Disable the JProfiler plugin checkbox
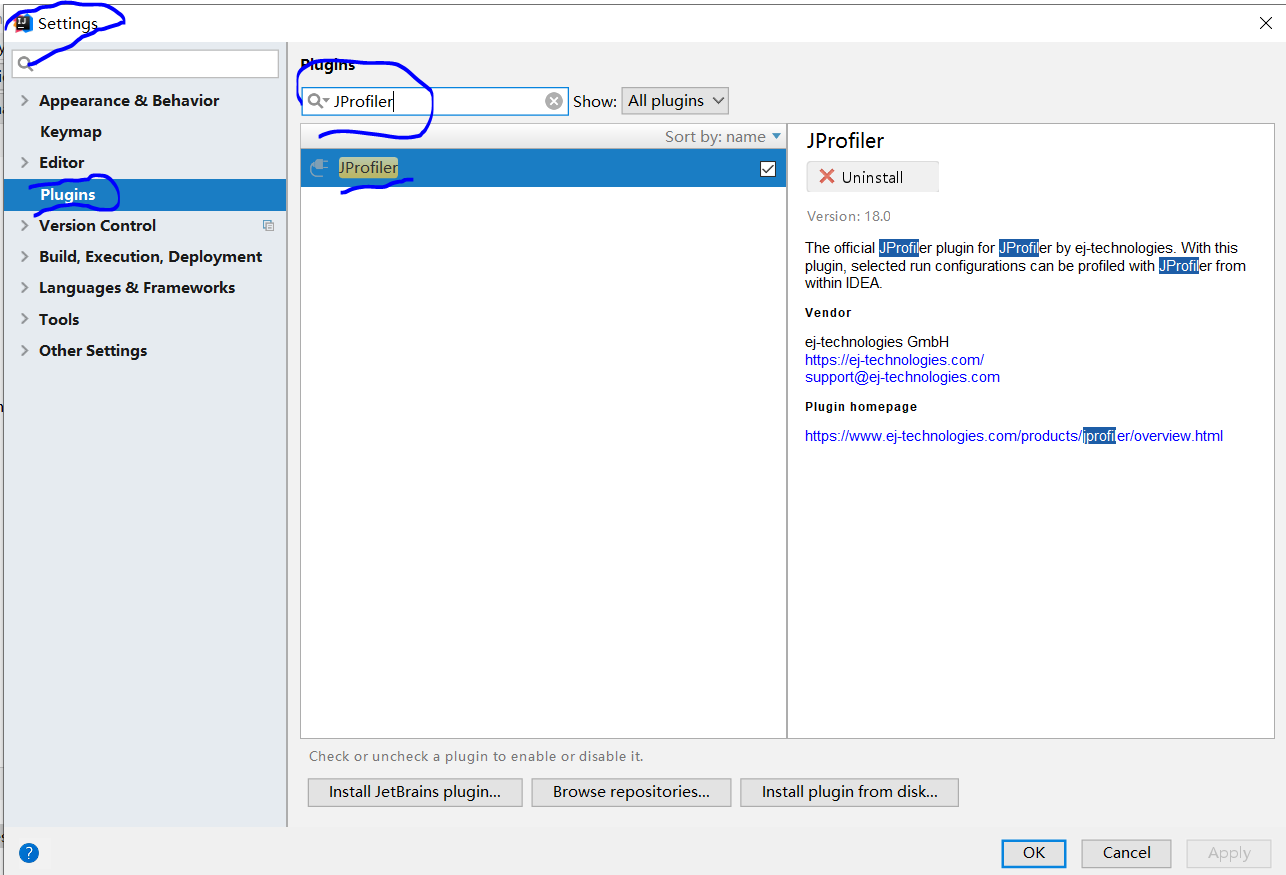 tap(767, 168)
